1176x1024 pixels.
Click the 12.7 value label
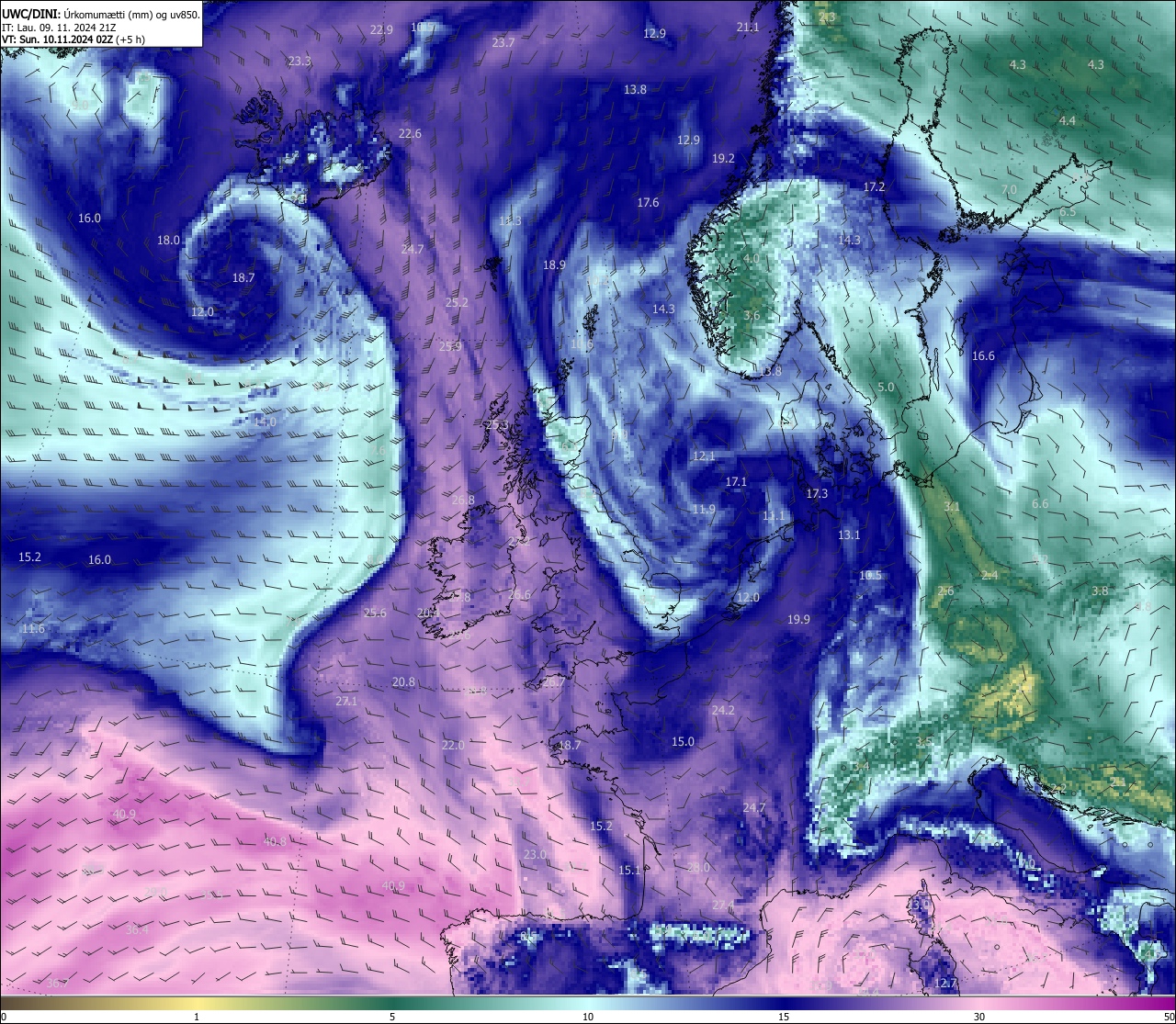pyautogui.click(x=945, y=984)
